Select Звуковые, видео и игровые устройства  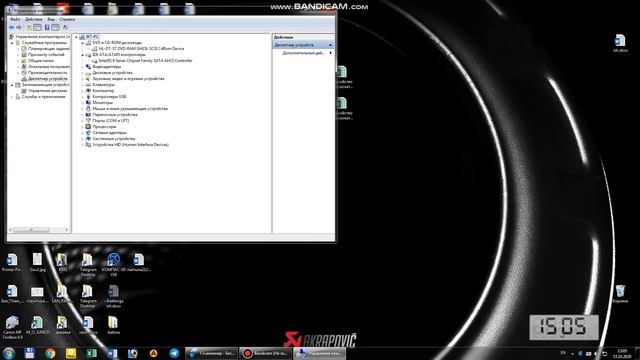point(128,78)
